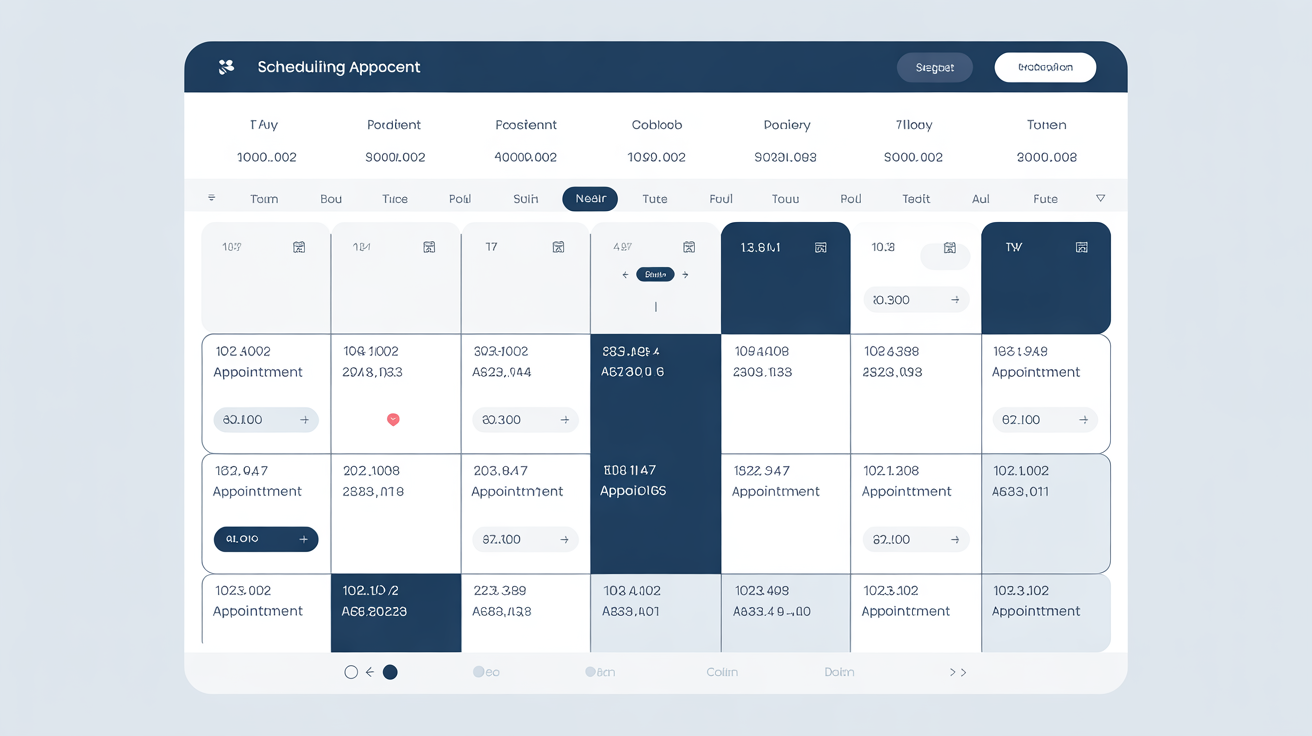
Task: Click calendar icon in the 4.87 card
Action: 688,247
